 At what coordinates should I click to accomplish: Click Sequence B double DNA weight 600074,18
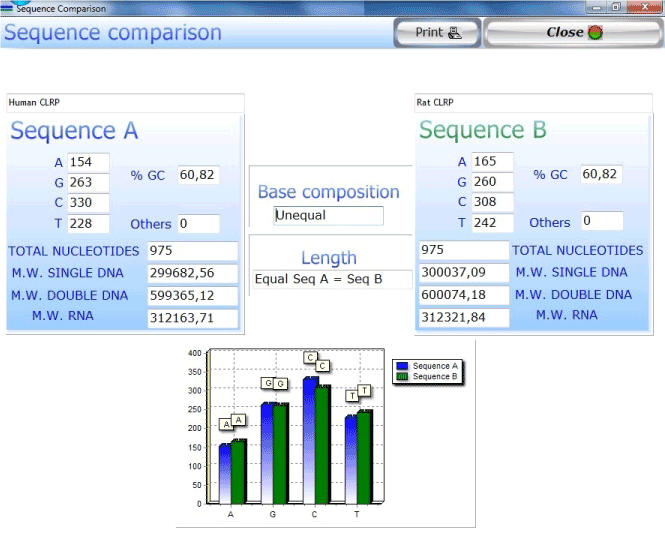tap(464, 295)
